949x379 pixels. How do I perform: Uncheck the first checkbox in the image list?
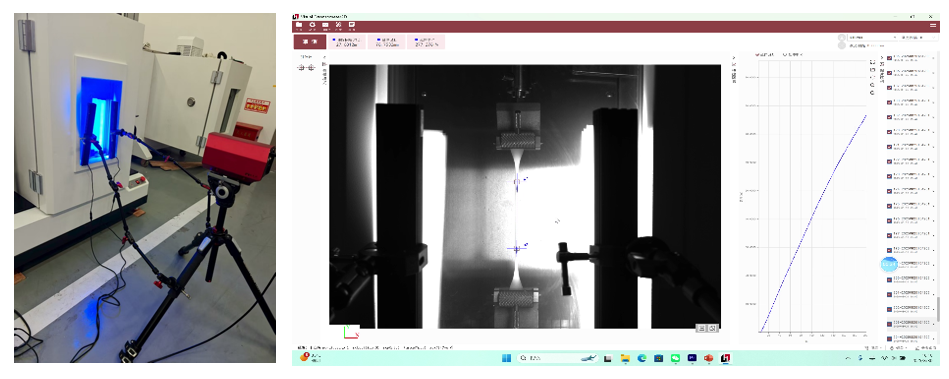click(x=889, y=59)
